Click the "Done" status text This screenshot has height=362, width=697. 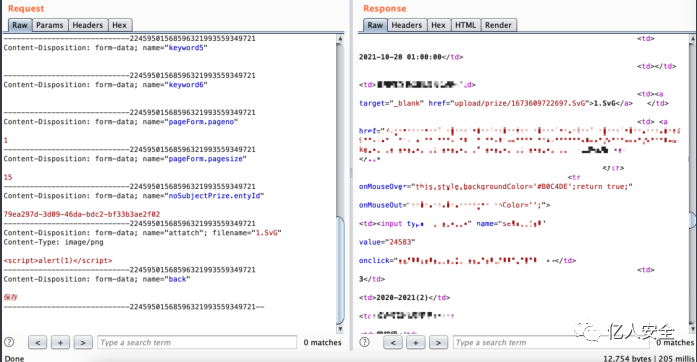pyautogui.click(x=14, y=358)
